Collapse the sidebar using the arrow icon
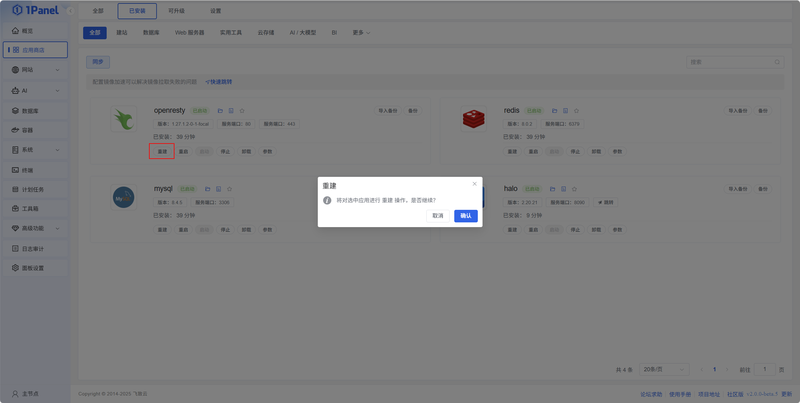The height and width of the screenshot is (403, 800). 70,11
